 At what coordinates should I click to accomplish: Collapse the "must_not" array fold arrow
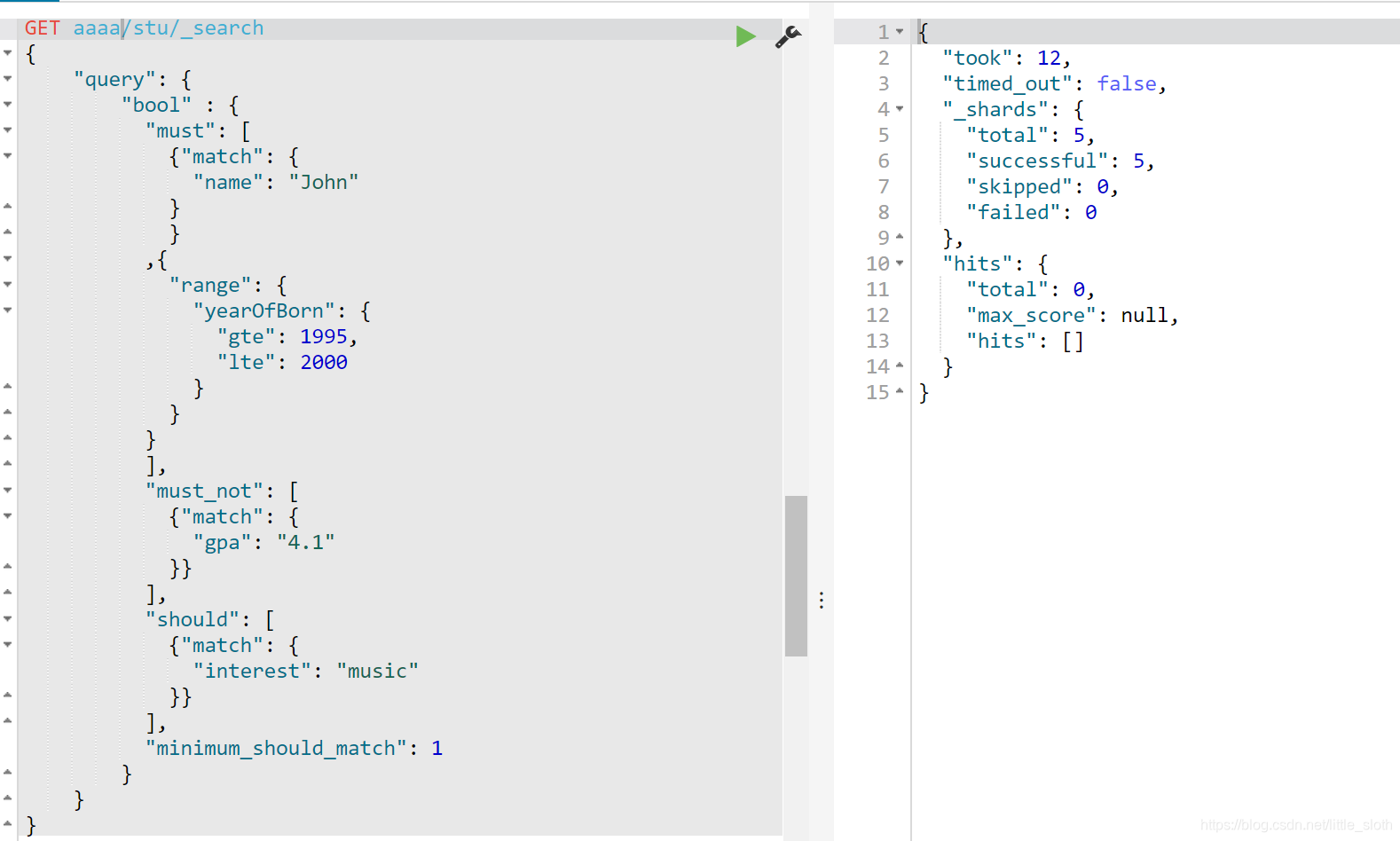pyautogui.click(x=8, y=491)
